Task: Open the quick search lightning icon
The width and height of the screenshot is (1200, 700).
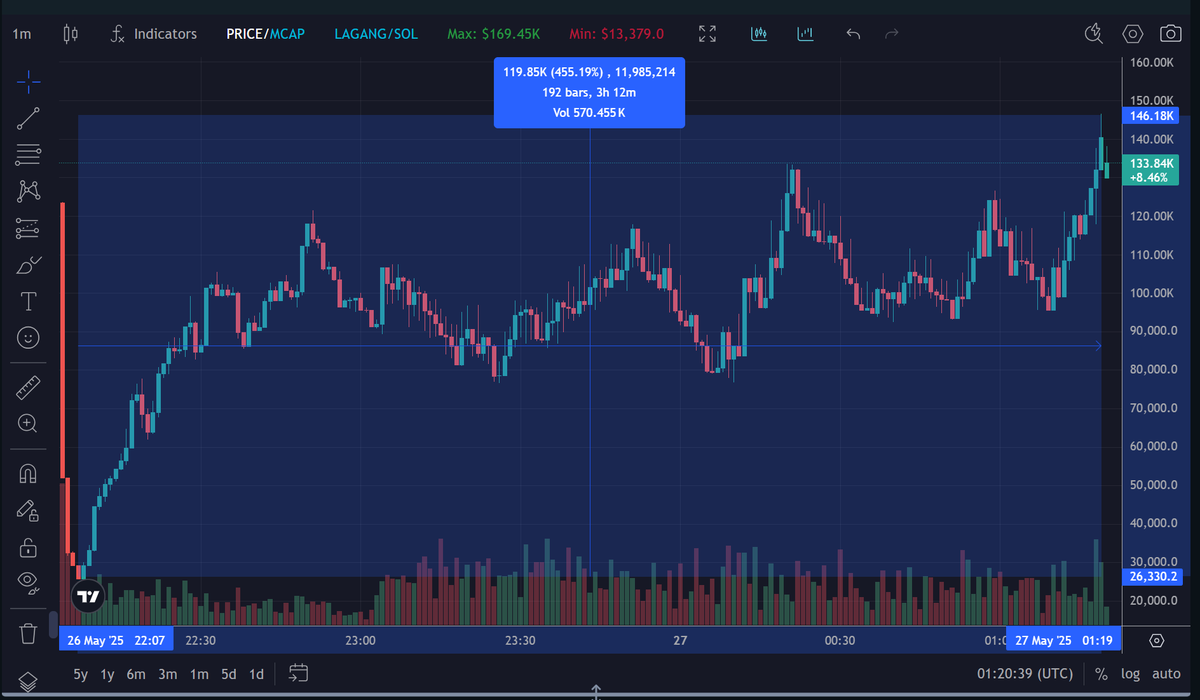Action: [1094, 34]
